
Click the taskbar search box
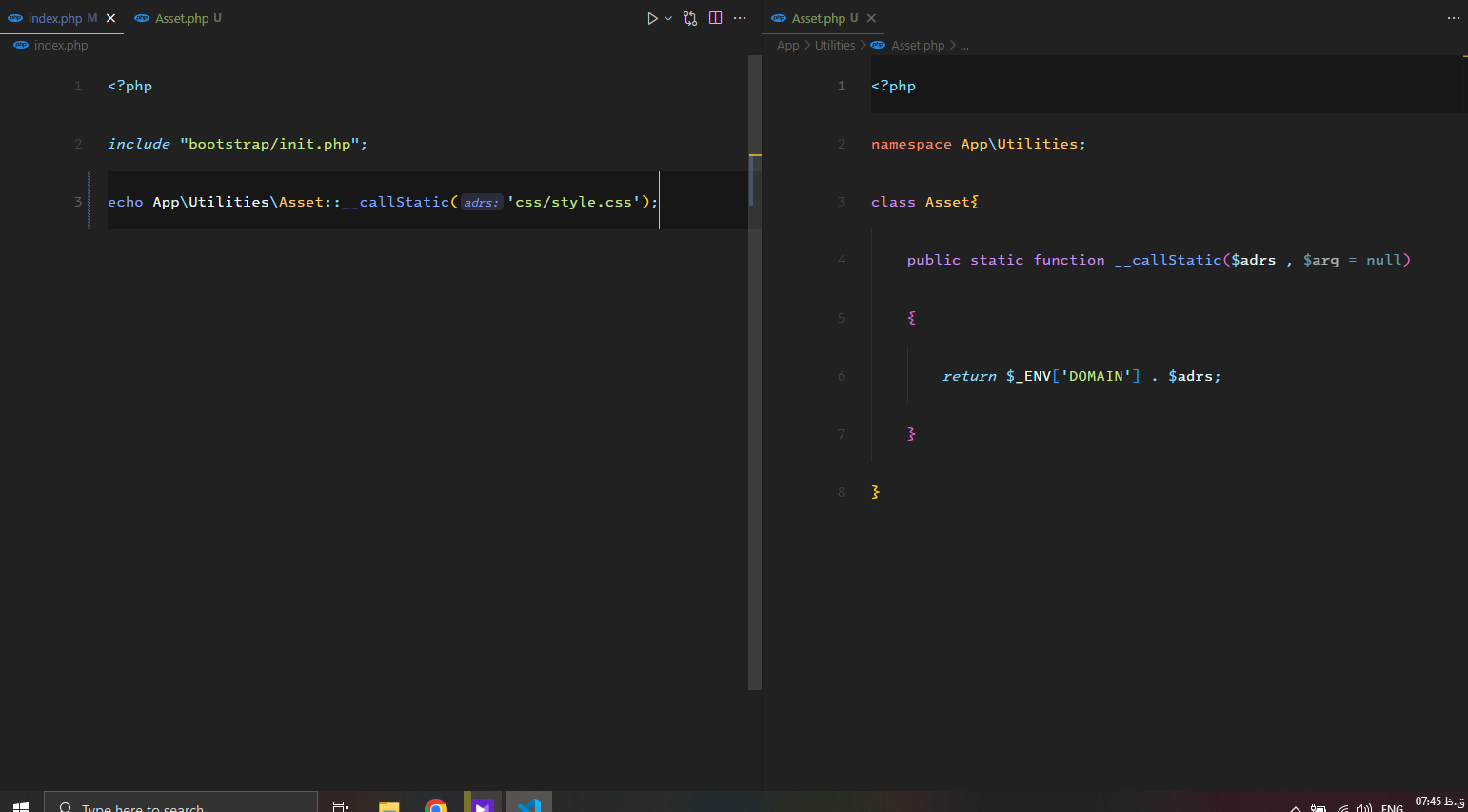(181, 802)
